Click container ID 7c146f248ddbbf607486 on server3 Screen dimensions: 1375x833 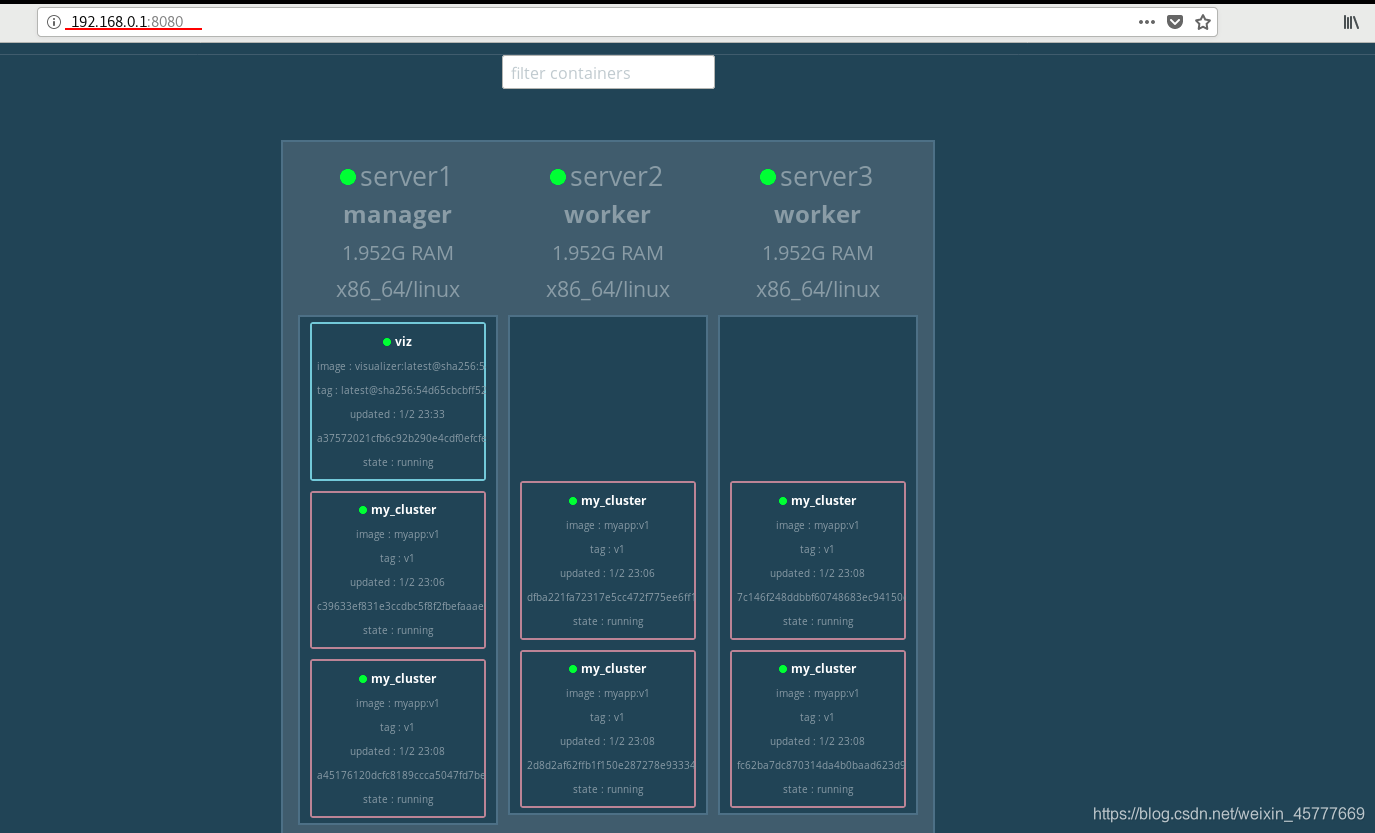pos(821,598)
